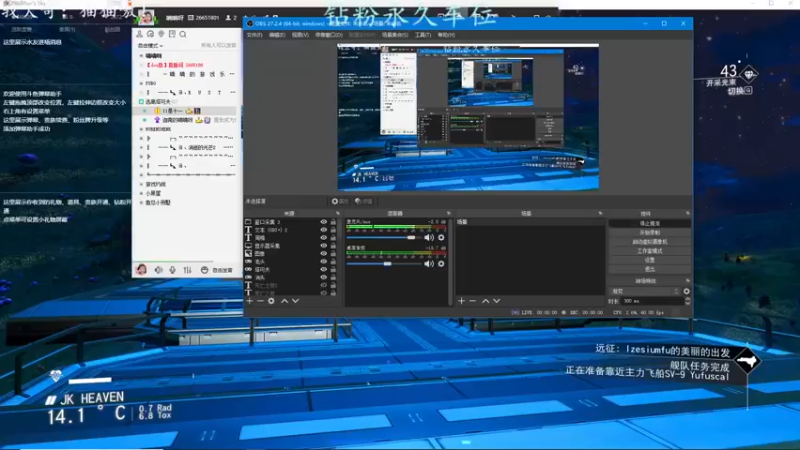Remove selected source with minus icon in Sources
Screen dimensions: 800x450
tap(260, 301)
